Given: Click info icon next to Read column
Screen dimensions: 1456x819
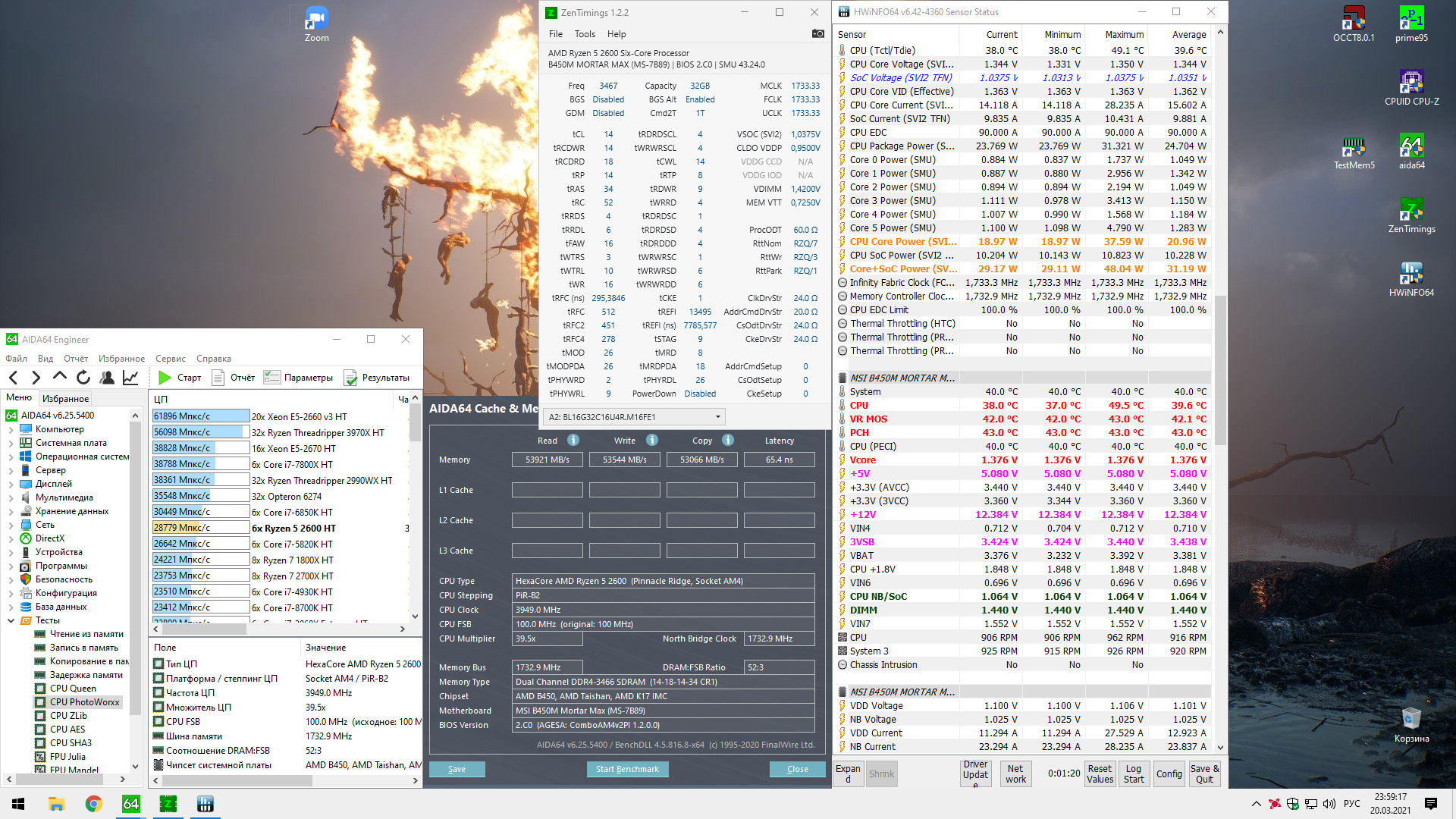Looking at the screenshot, I should pyautogui.click(x=573, y=440).
